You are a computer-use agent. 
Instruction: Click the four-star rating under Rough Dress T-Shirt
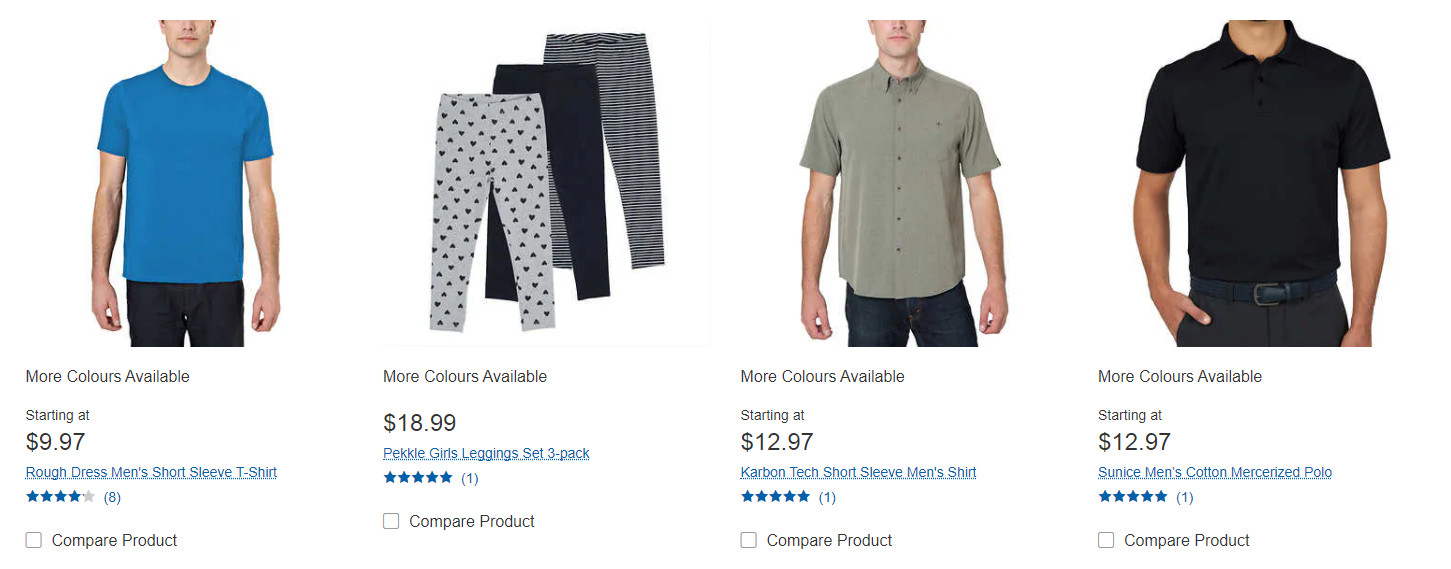click(61, 496)
